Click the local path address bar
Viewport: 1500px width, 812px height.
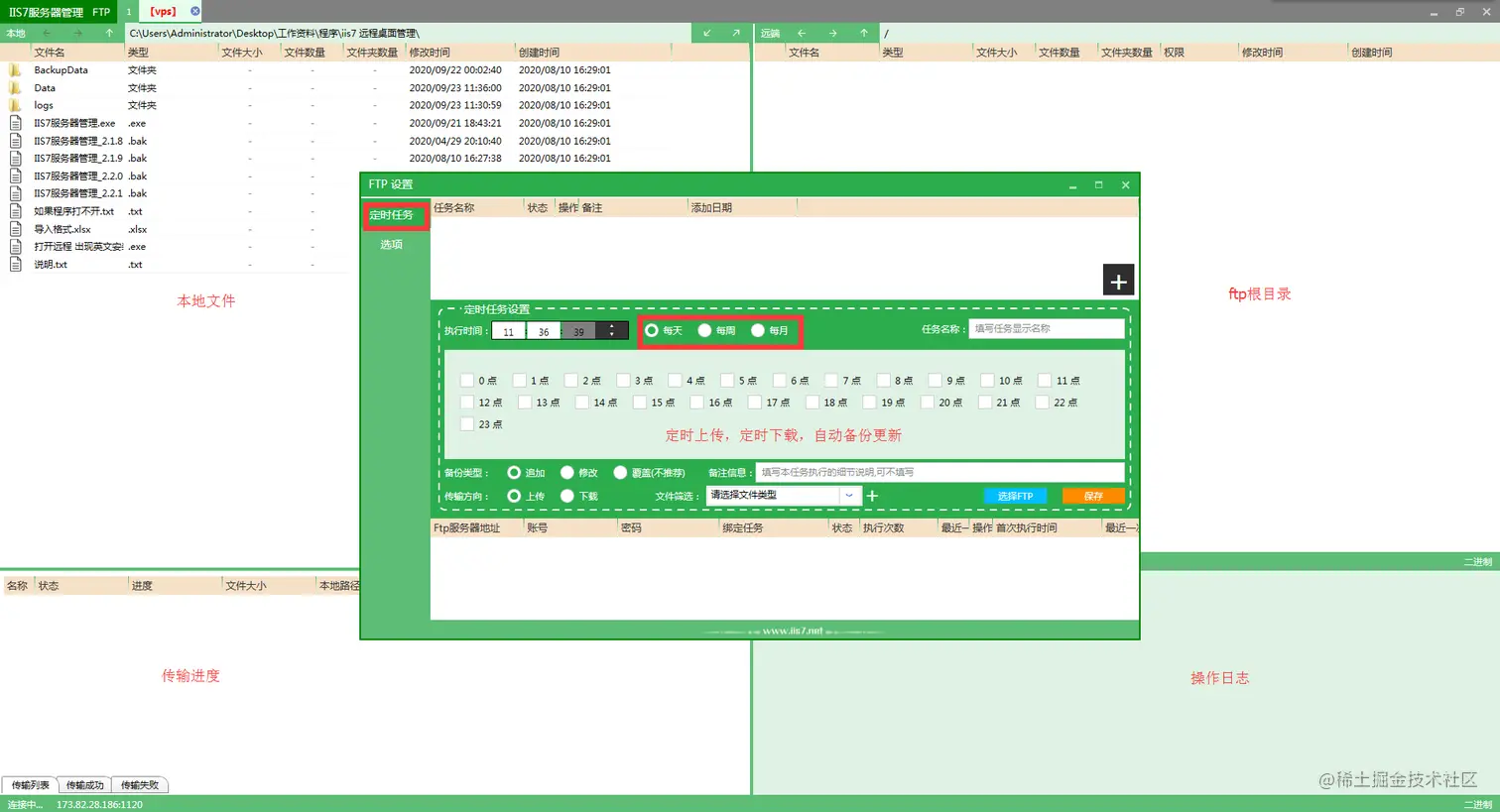[409, 33]
